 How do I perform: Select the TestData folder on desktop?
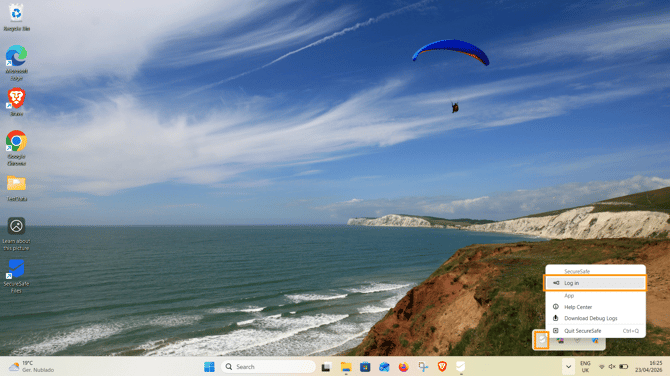(16, 188)
